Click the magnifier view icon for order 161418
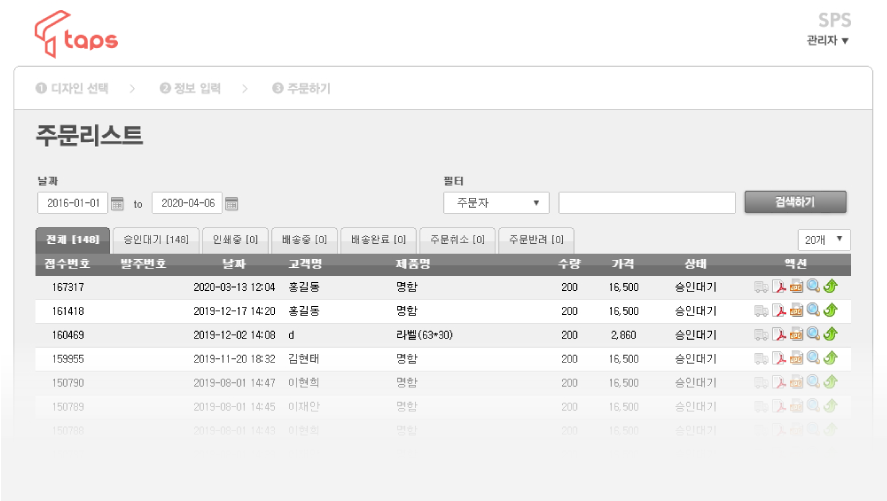This screenshot has height=501, width=887. (x=813, y=310)
